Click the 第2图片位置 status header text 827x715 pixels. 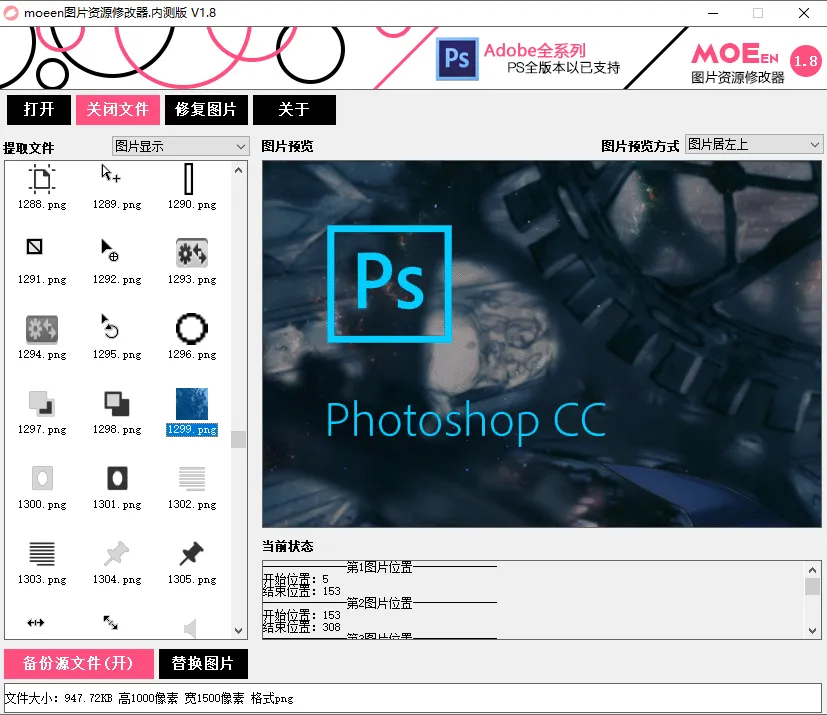pyautogui.click(x=379, y=603)
